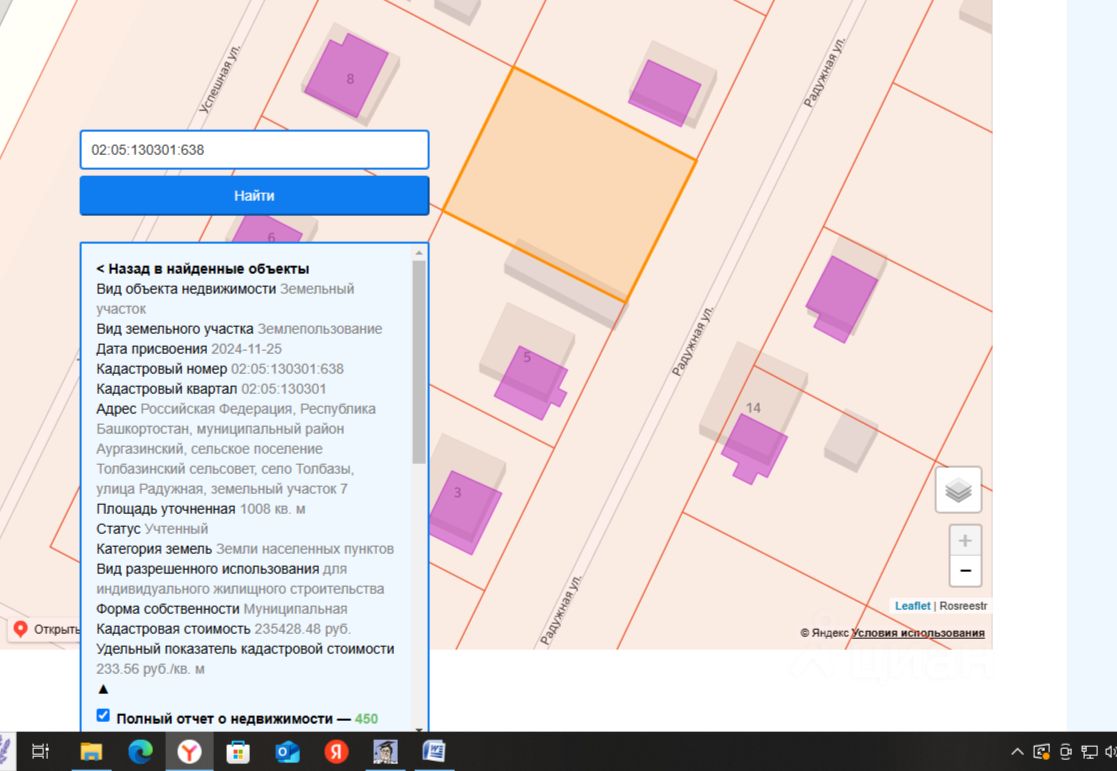
Task: Open File Explorer from the taskbar
Action: tap(91, 751)
